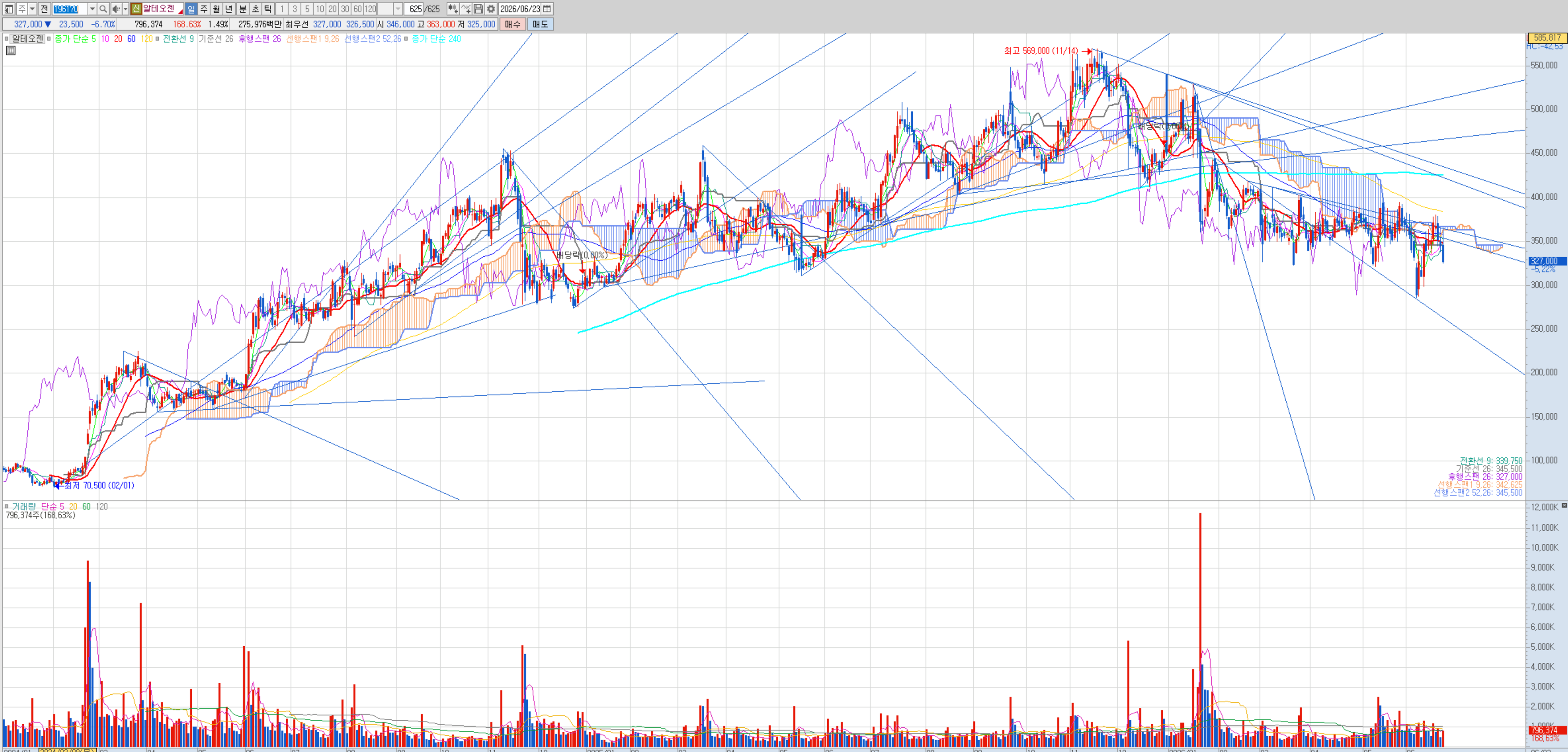
Task: Switch to the 분 (minute) period tab
Action: 242,8
